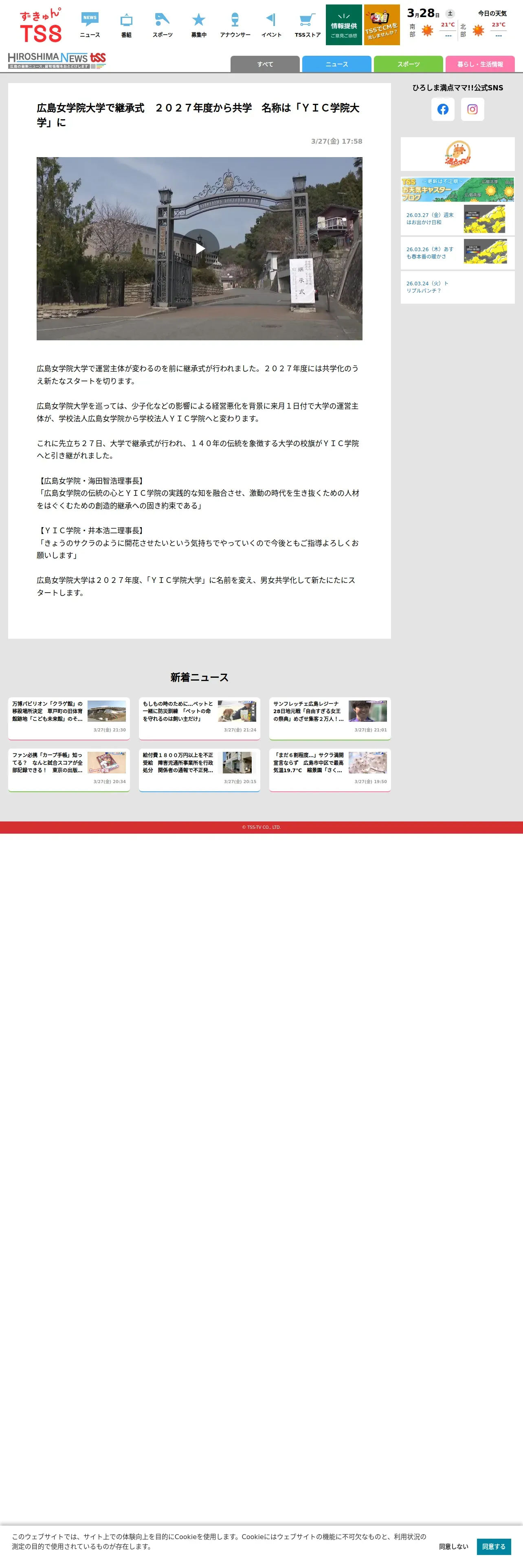Open the ニュース nav icon
Image resolution: width=523 pixels, height=1568 pixels.
[x=90, y=25]
